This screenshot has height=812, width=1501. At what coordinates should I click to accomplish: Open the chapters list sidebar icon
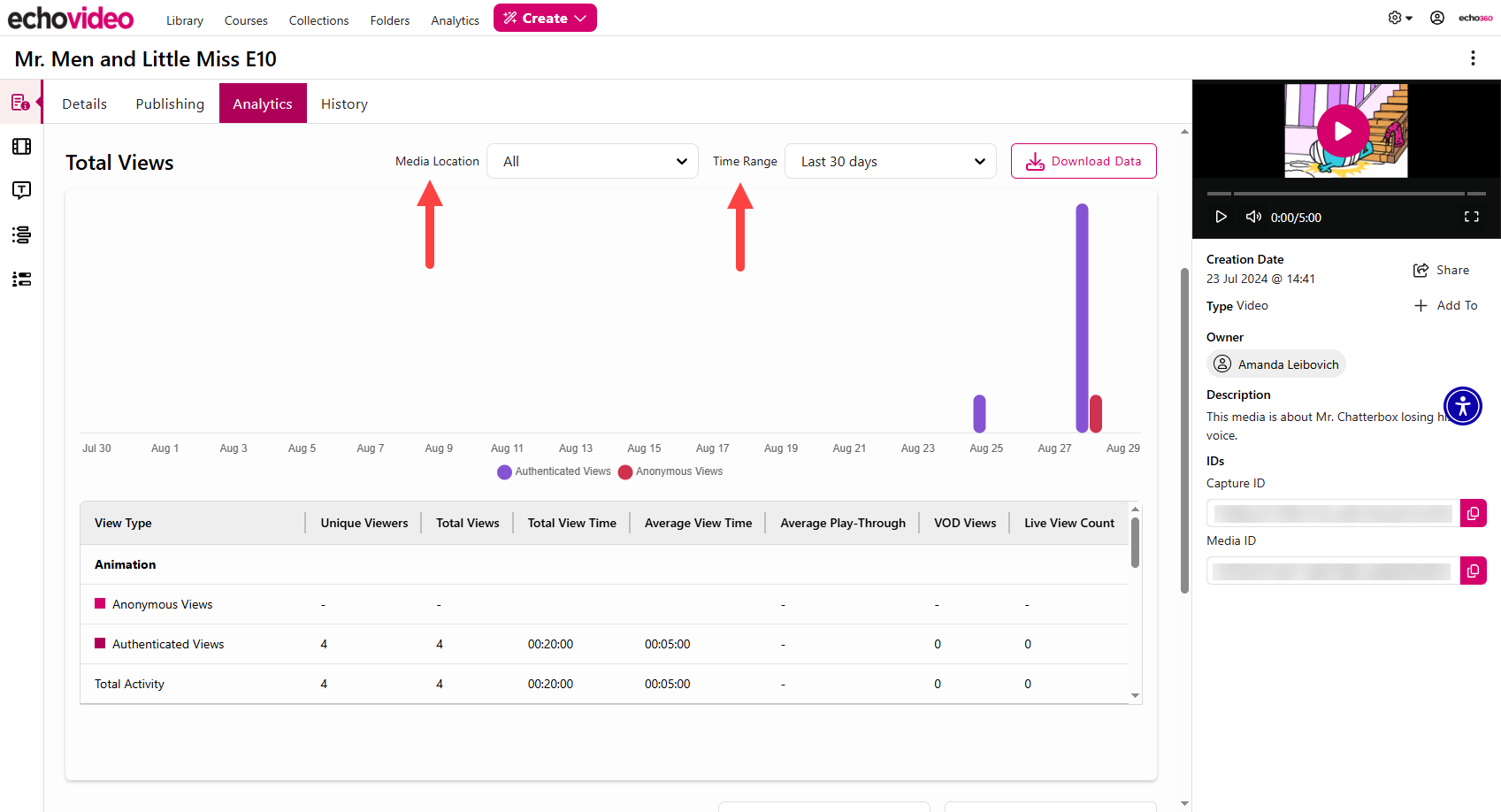[x=21, y=234]
